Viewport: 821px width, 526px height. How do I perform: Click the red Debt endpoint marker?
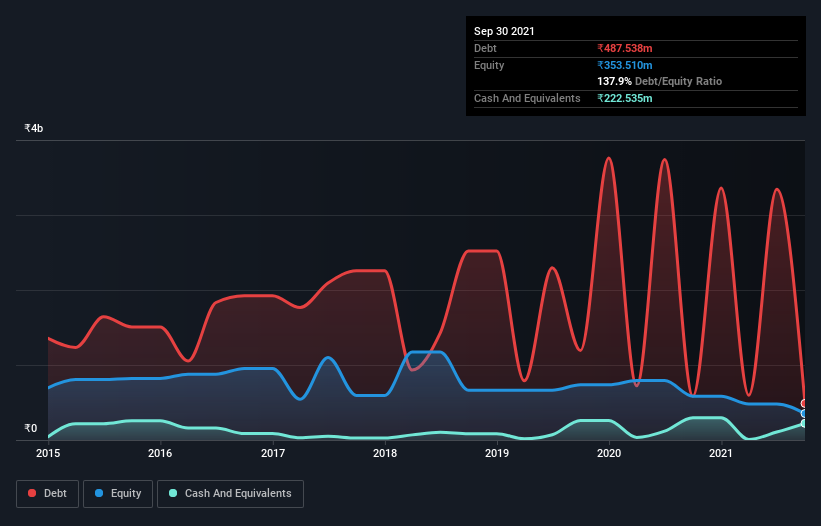805,404
